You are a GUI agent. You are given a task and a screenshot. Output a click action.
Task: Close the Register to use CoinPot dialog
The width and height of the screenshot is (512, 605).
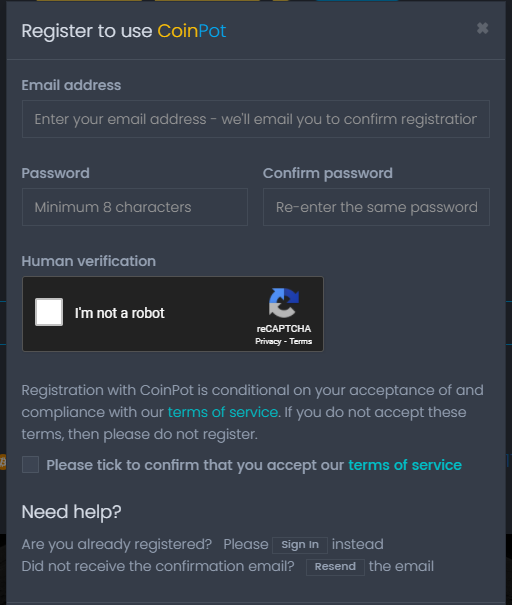point(482,28)
